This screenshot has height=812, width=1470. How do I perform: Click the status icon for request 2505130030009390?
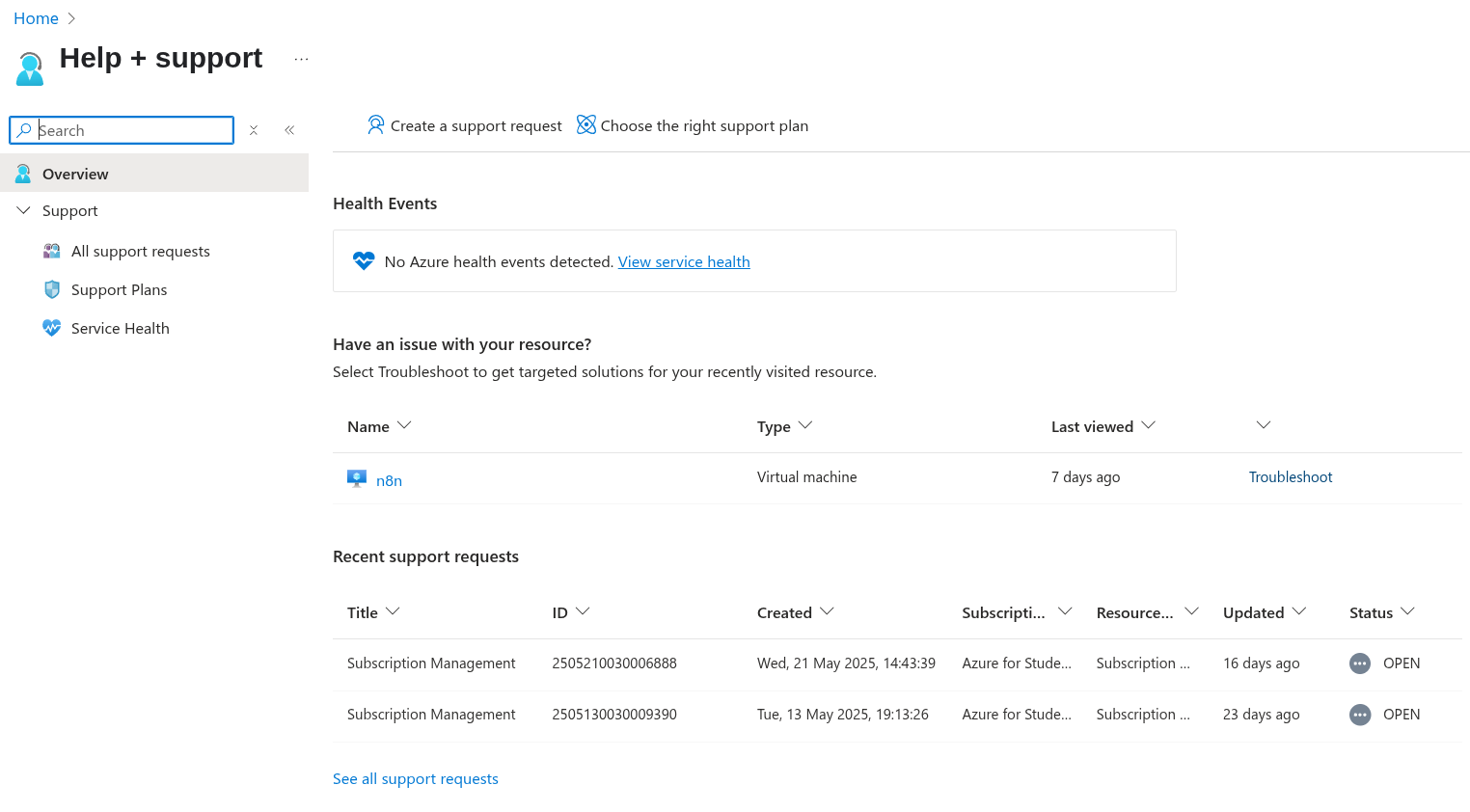click(1360, 715)
